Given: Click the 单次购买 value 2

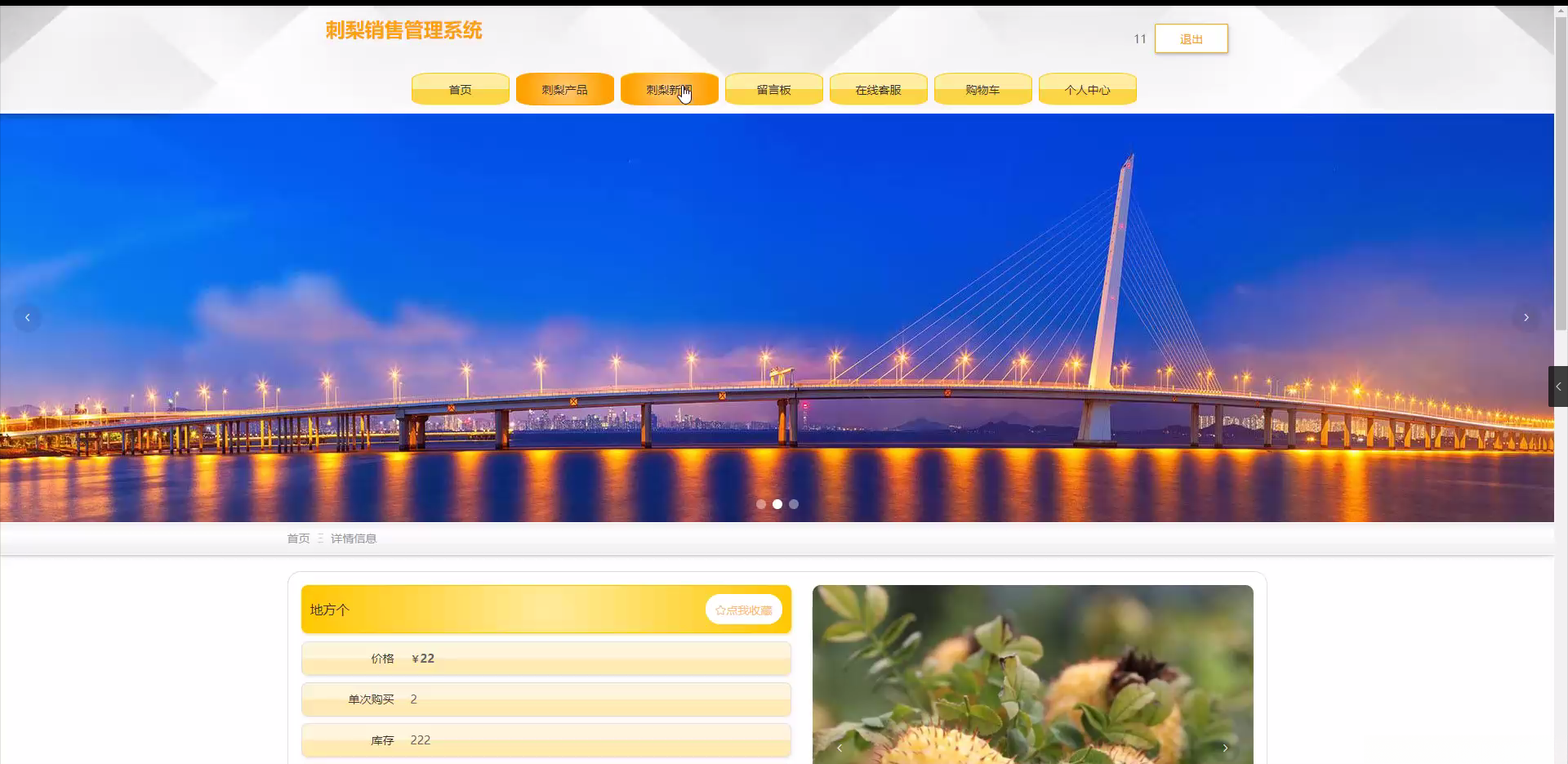Looking at the screenshot, I should click(x=414, y=699).
